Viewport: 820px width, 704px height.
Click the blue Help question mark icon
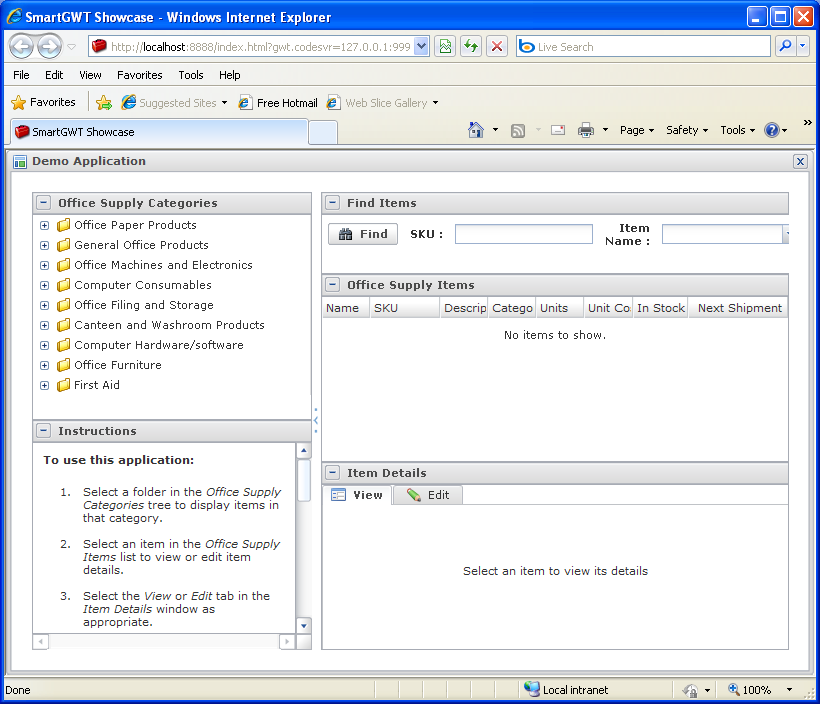(x=771, y=130)
